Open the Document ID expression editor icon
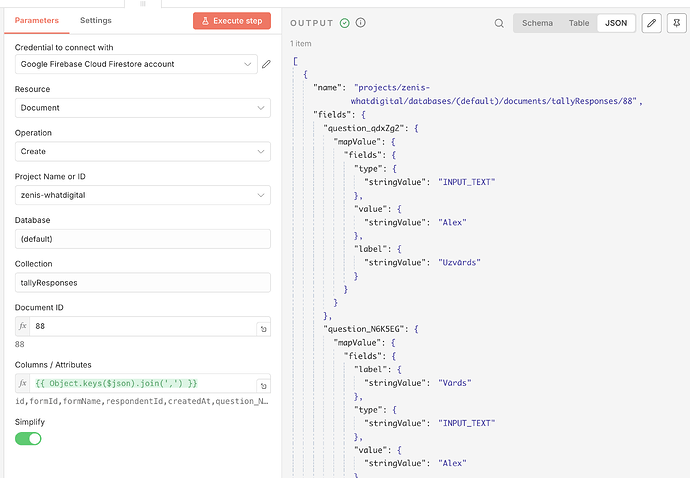 click(x=263, y=329)
